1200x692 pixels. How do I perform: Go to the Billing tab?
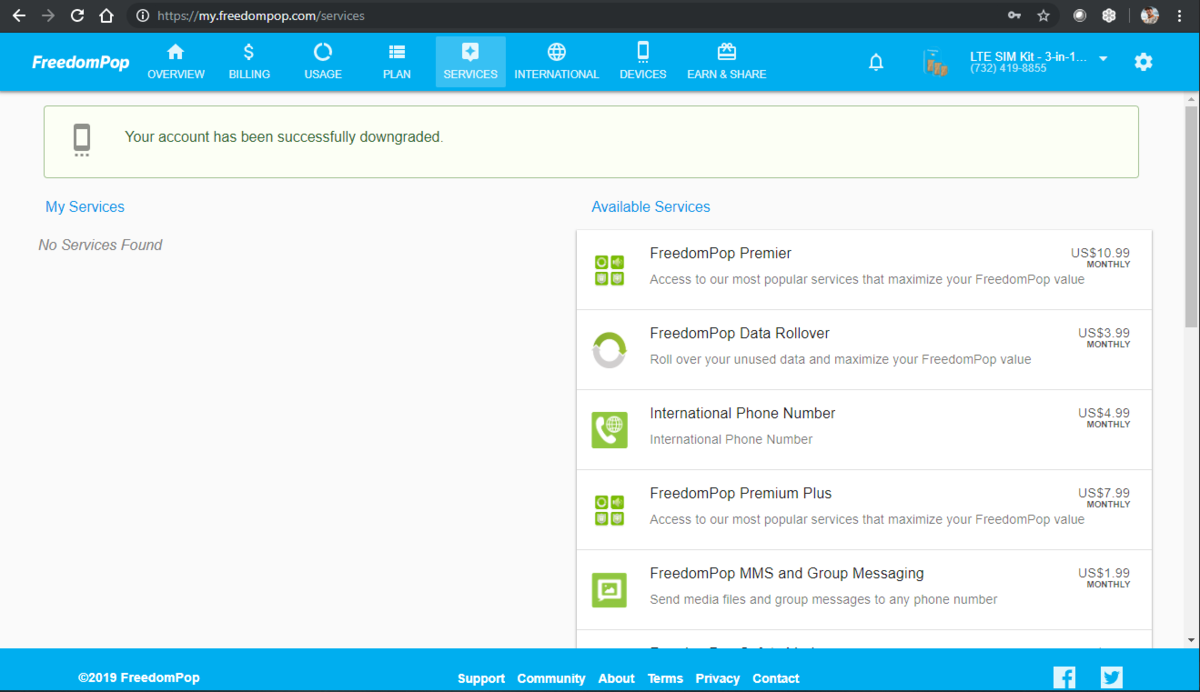(249, 62)
